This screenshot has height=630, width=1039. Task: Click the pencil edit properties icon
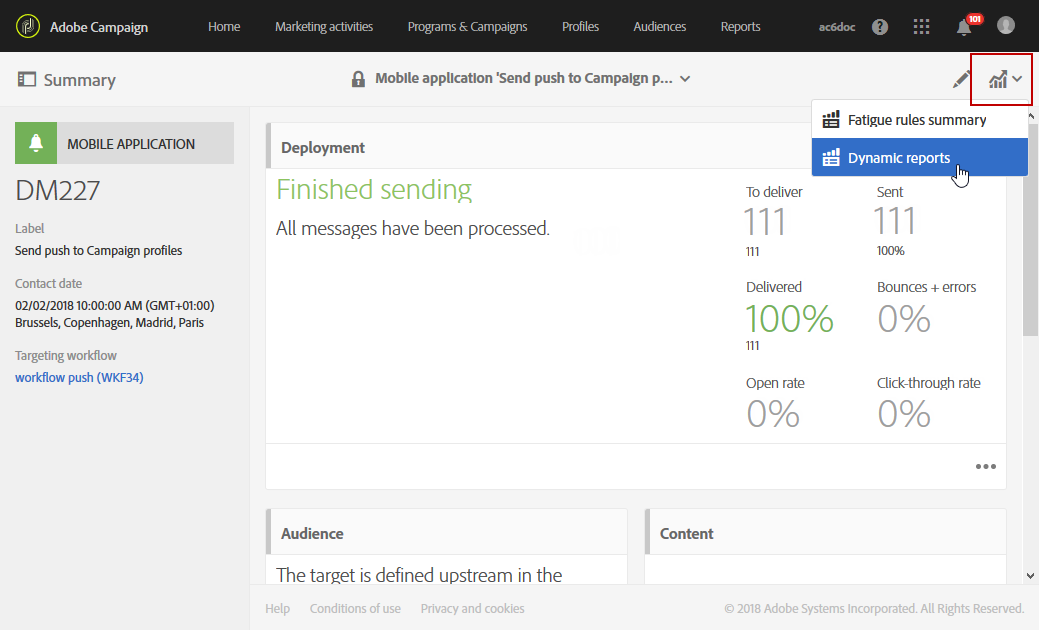click(961, 79)
